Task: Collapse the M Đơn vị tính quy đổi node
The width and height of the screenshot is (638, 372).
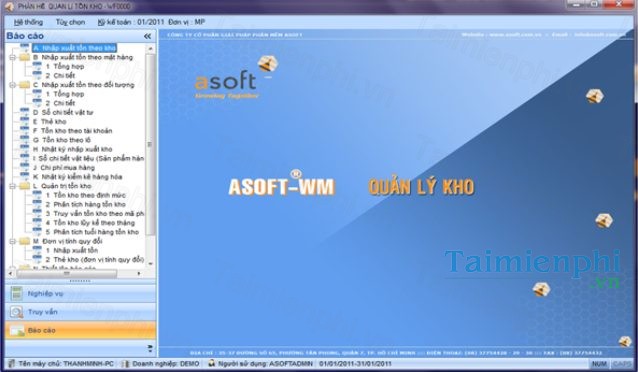Action: tap(12, 241)
